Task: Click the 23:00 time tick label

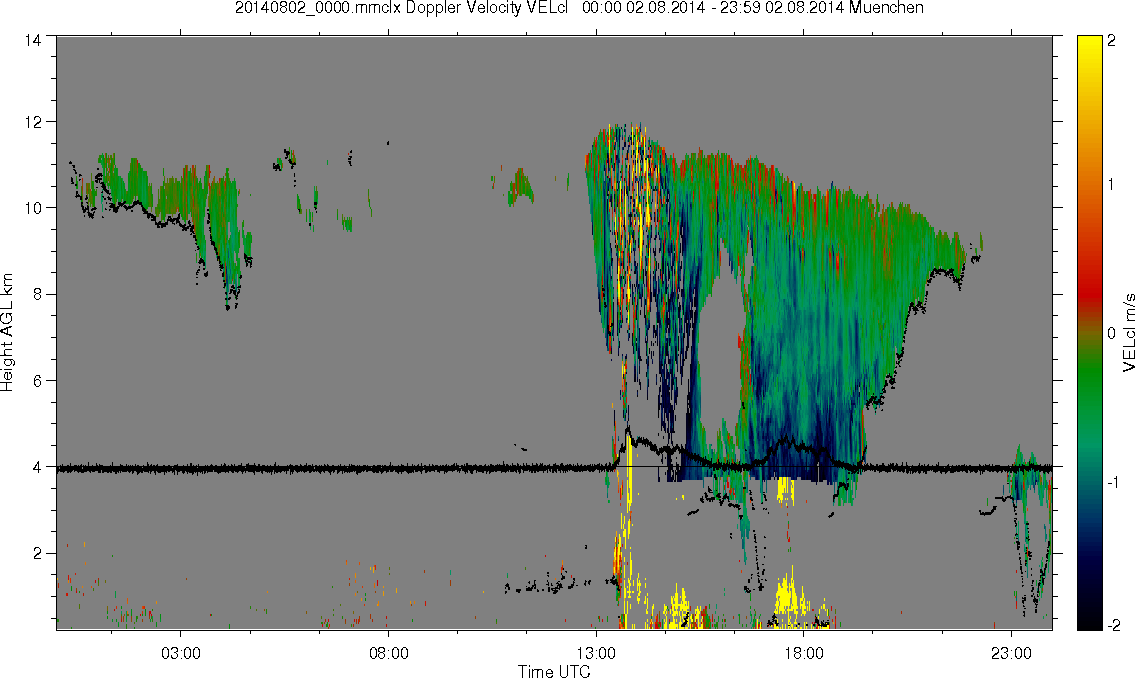Action: [x=1011, y=653]
